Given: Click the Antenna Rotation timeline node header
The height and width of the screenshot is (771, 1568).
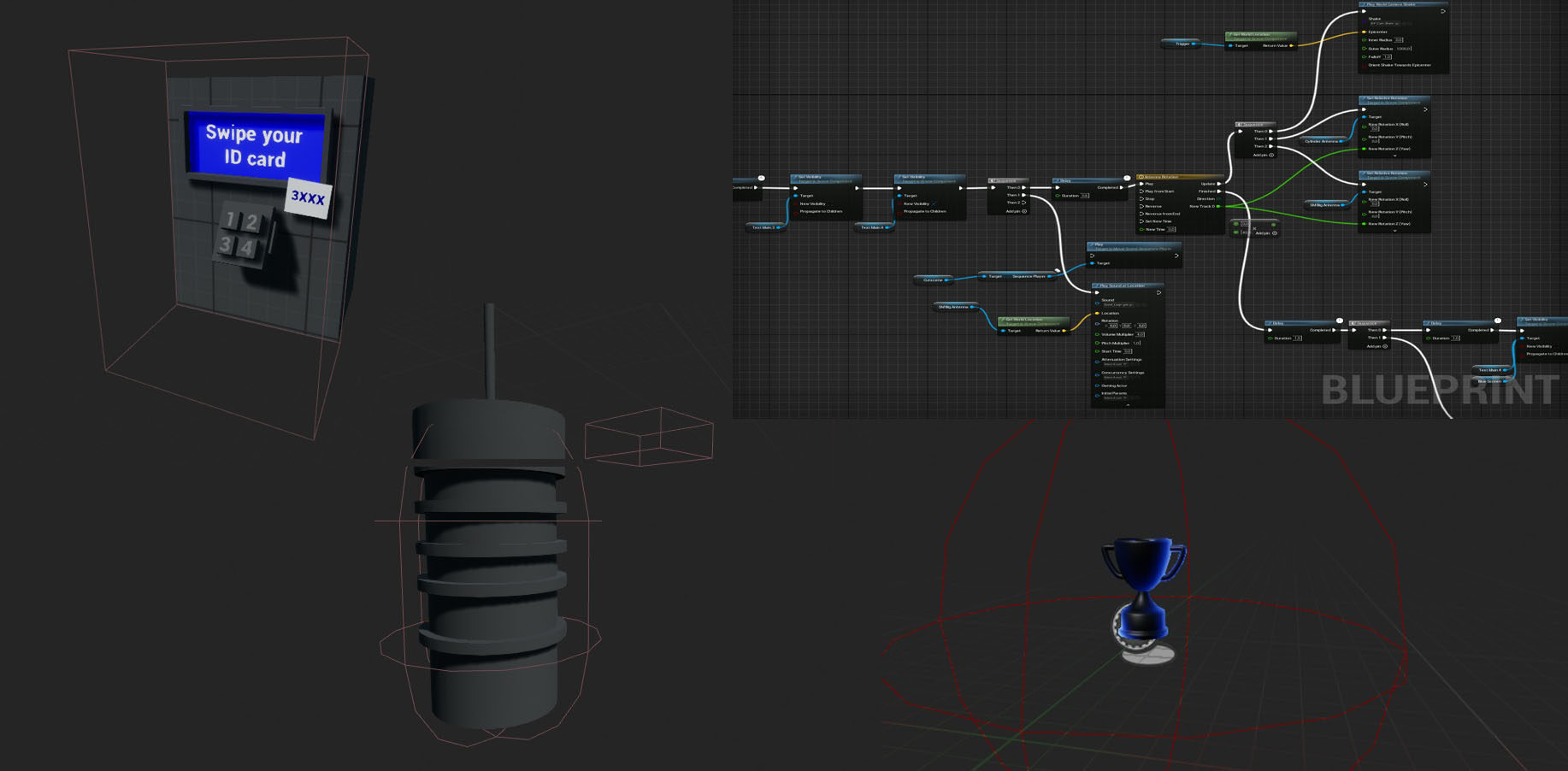Looking at the screenshot, I should [1180, 177].
